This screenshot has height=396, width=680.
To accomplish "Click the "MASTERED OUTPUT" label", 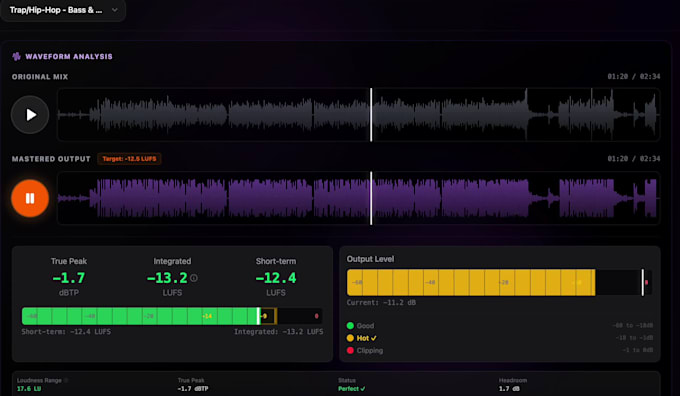I will [x=51, y=159].
